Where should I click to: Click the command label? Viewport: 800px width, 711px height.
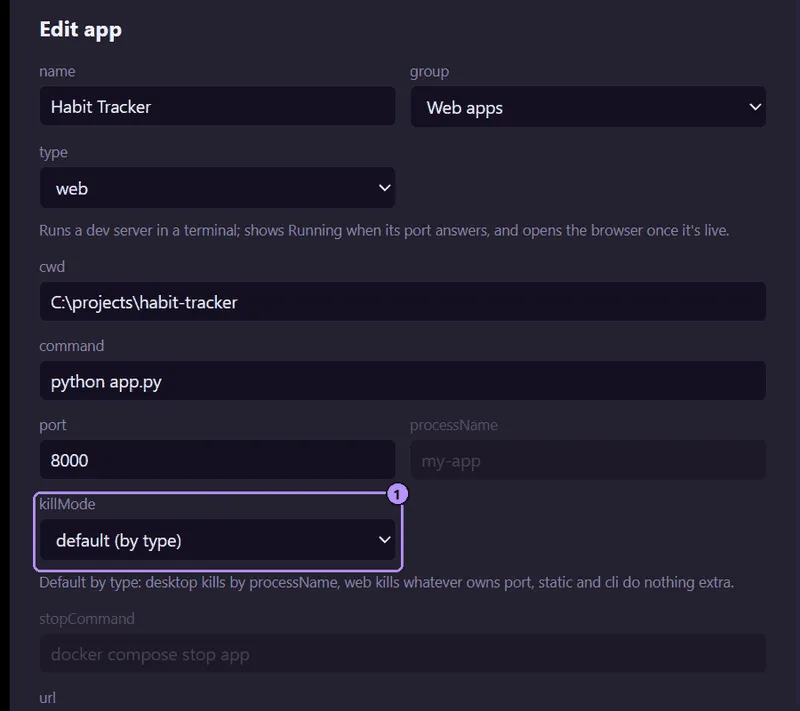click(71, 346)
